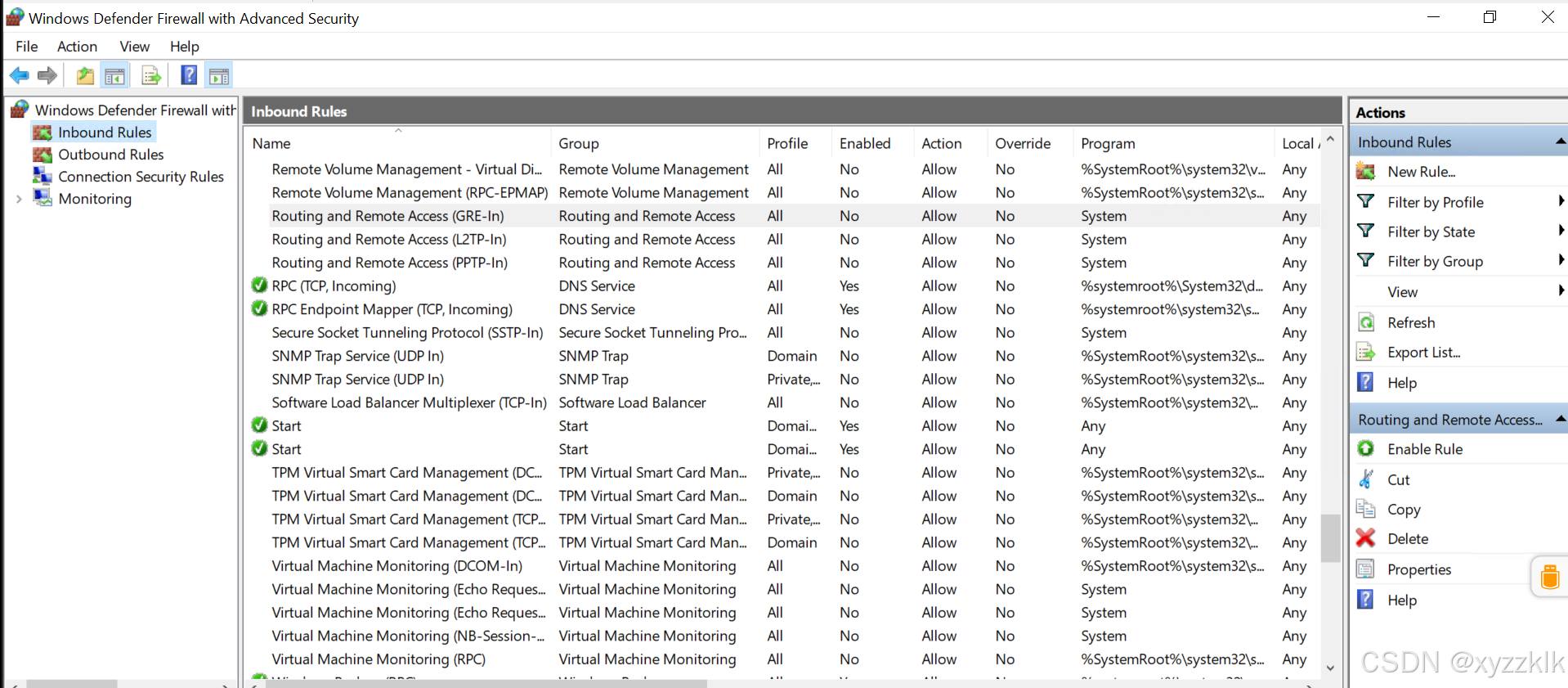Click the Export List toolbar icon
Image resolution: width=1568 pixels, height=688 pixels.
(x=151, y=76)
